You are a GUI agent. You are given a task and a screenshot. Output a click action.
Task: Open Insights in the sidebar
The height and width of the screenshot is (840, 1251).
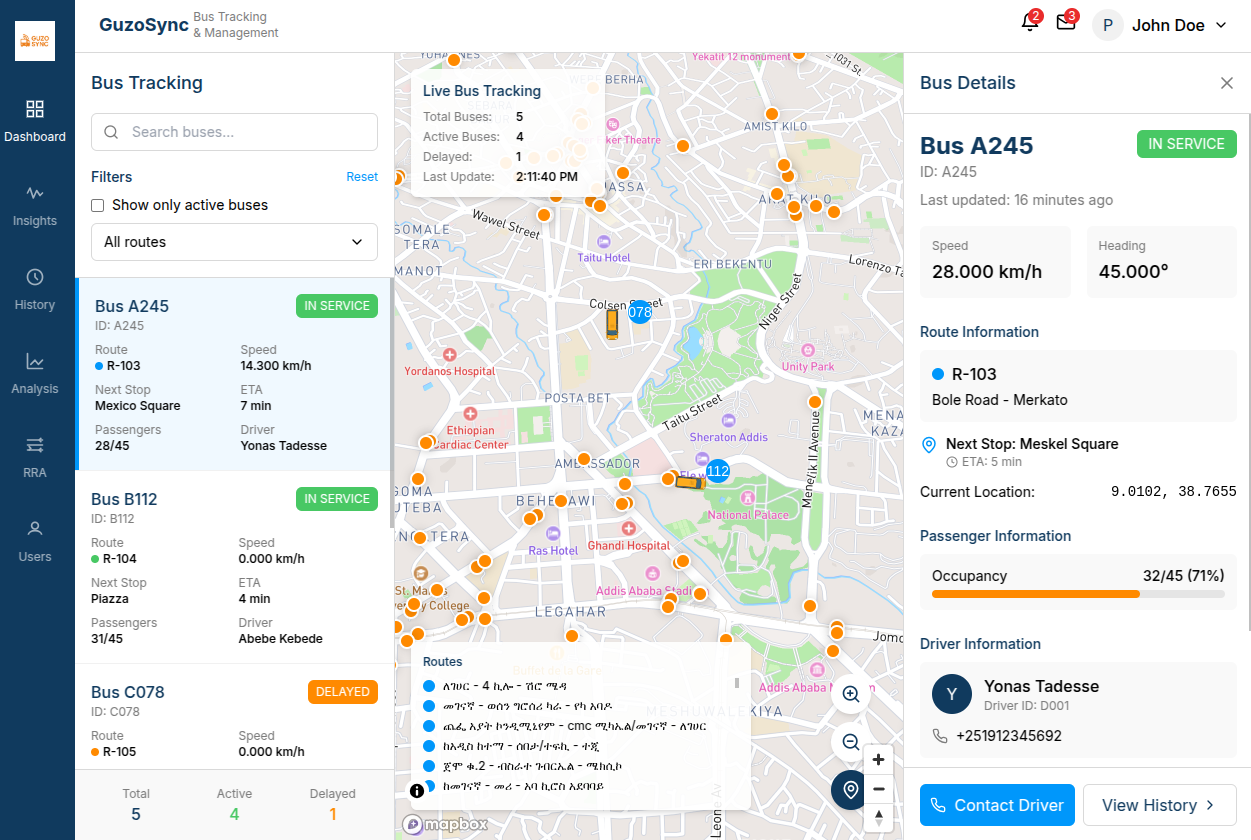click(x=35, y=205)
